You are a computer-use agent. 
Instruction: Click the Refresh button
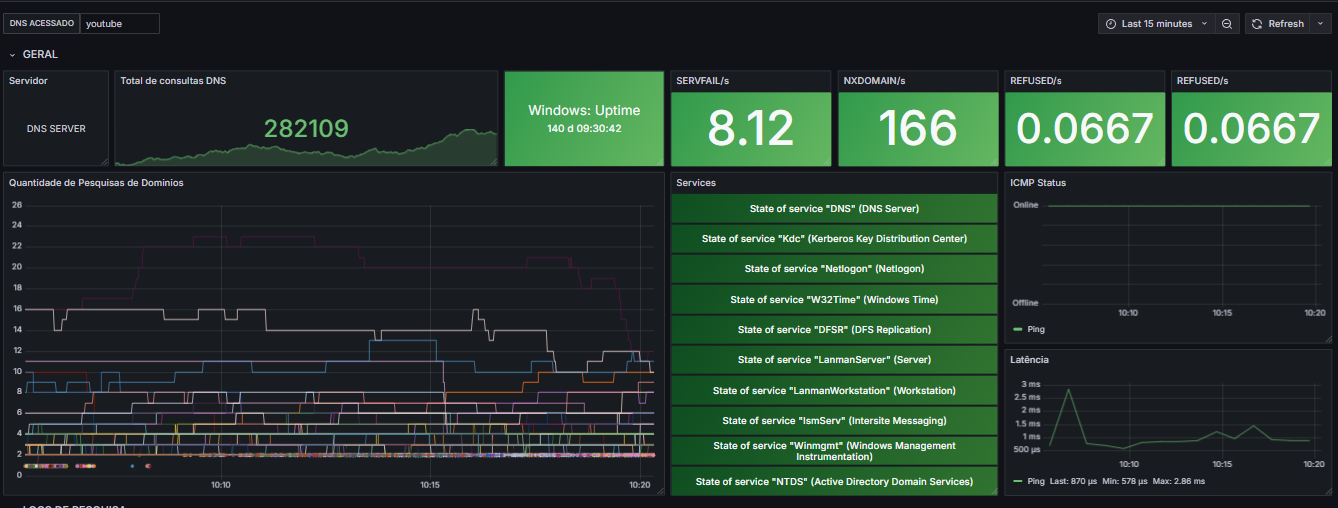(x=1277, y=23)
